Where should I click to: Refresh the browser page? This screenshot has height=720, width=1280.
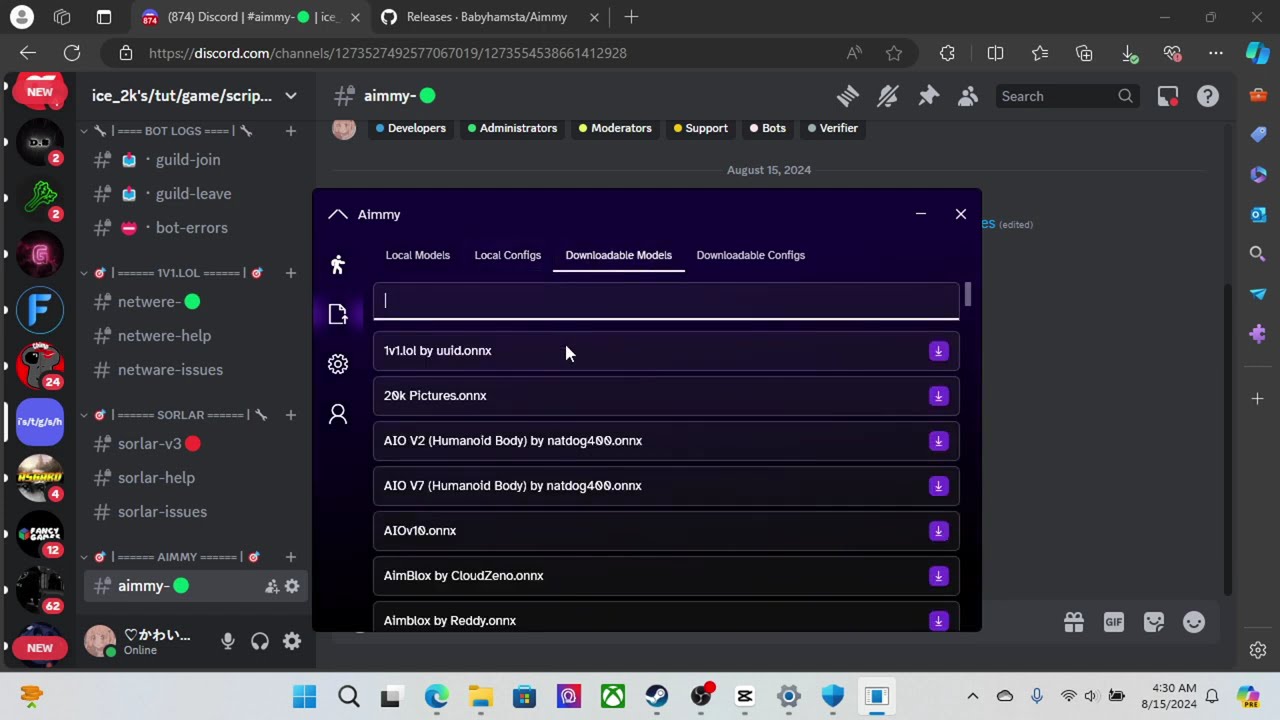[72, 53]
